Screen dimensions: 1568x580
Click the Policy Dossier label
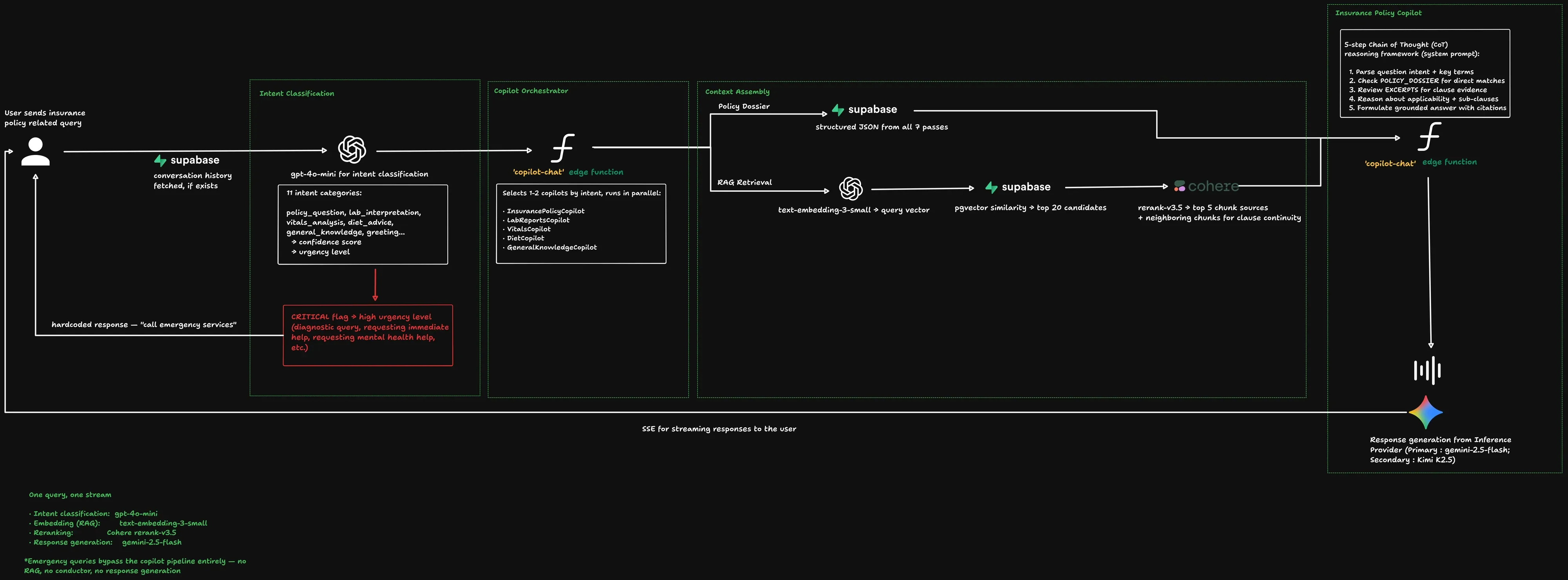(744, 107)
